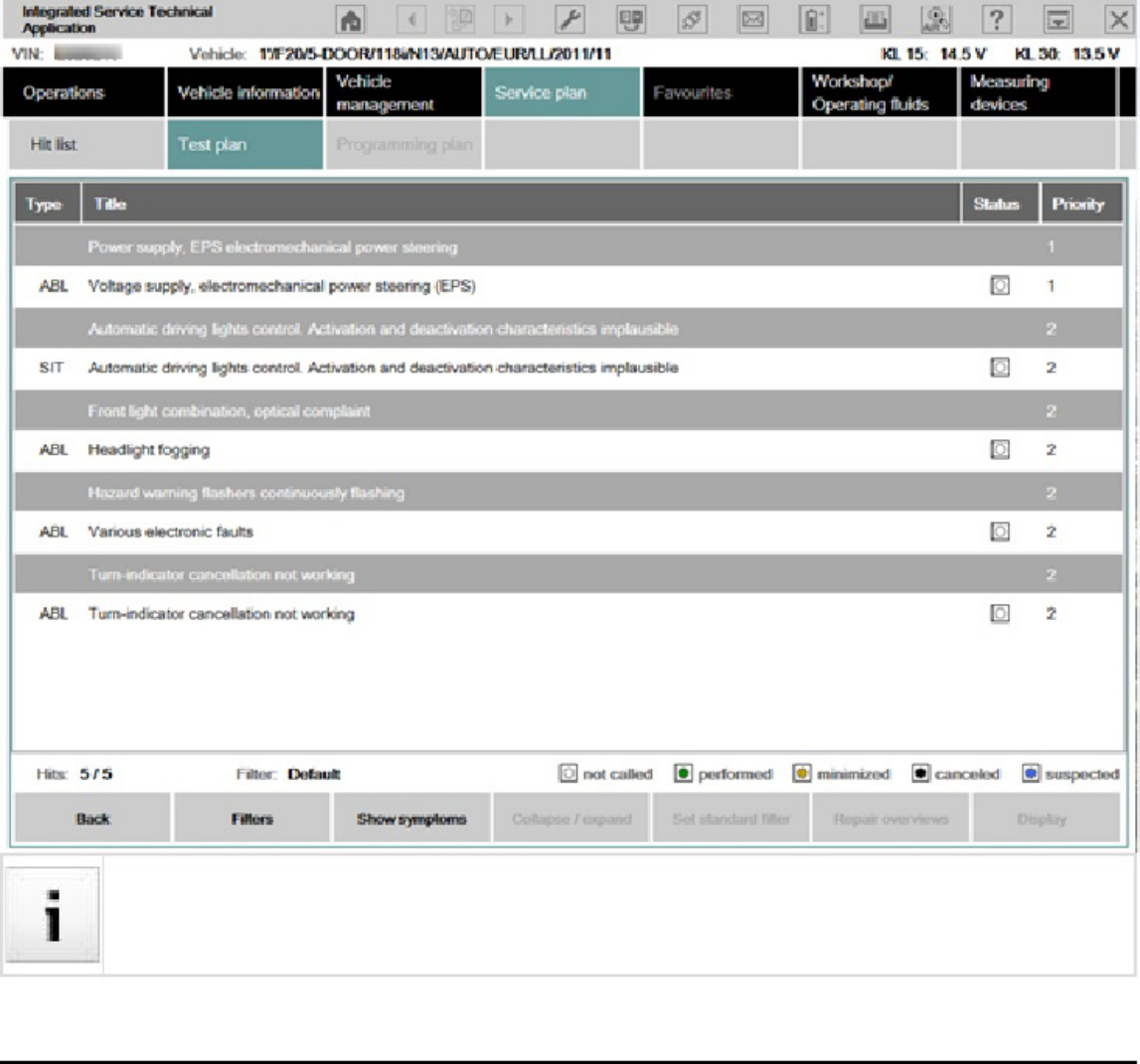Click status box for ABL Turn-indicator cancellation row
The image size is (1140, 1064).
[x=1000, y=614]
